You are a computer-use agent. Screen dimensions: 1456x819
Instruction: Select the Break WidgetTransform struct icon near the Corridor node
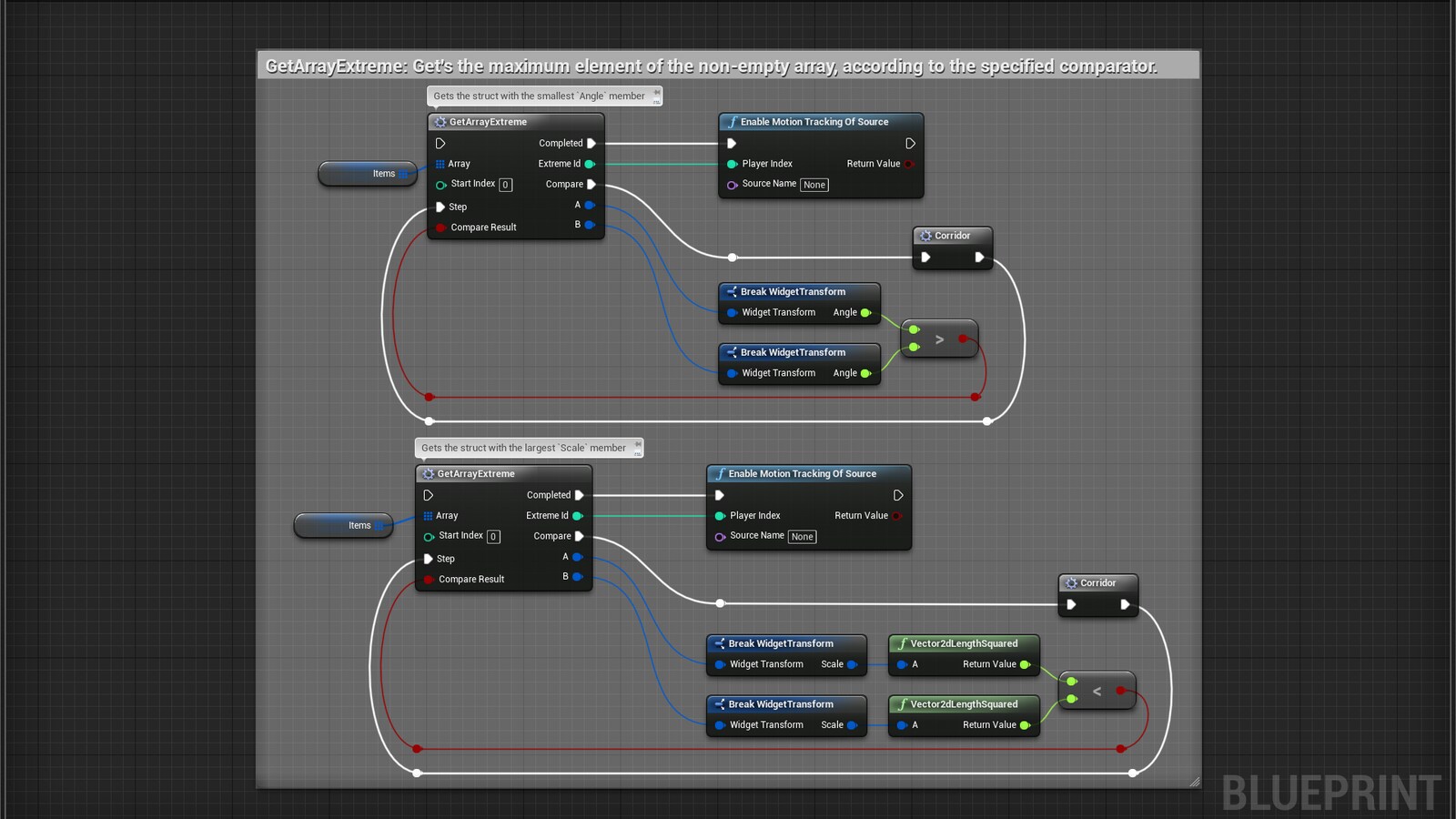click(733, 291)
